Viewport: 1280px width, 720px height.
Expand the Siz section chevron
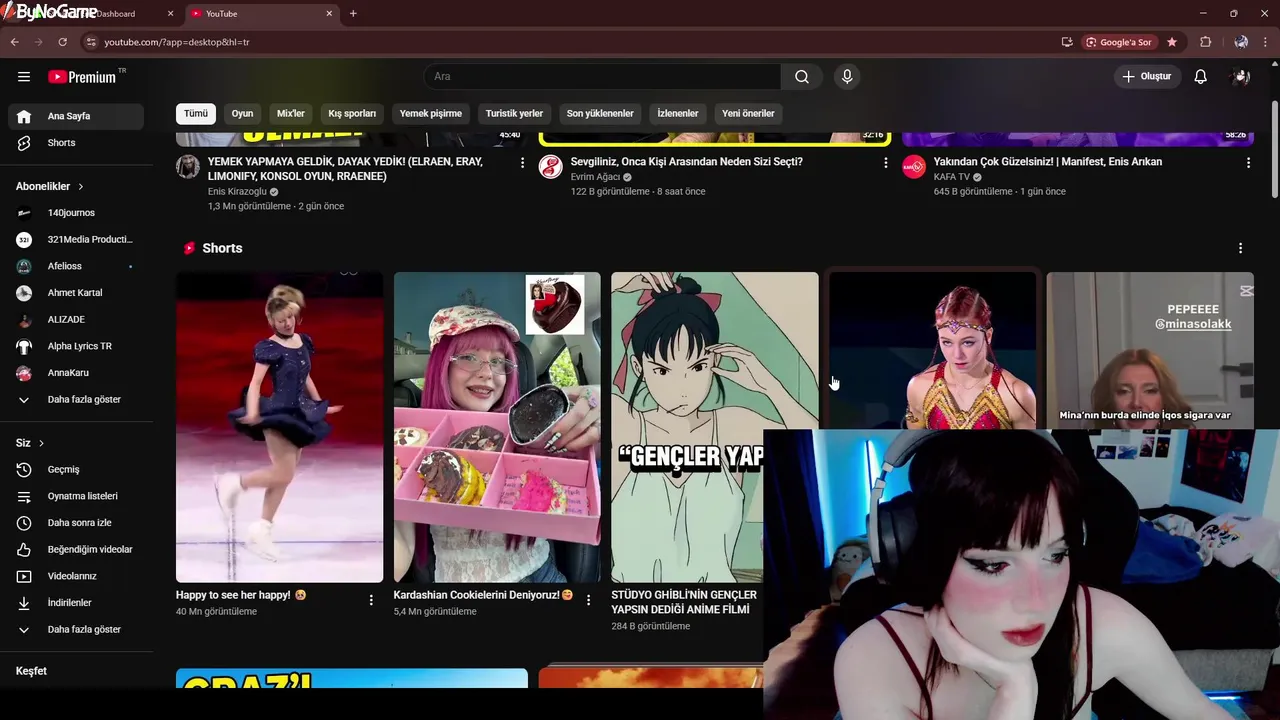click(41, 443)
